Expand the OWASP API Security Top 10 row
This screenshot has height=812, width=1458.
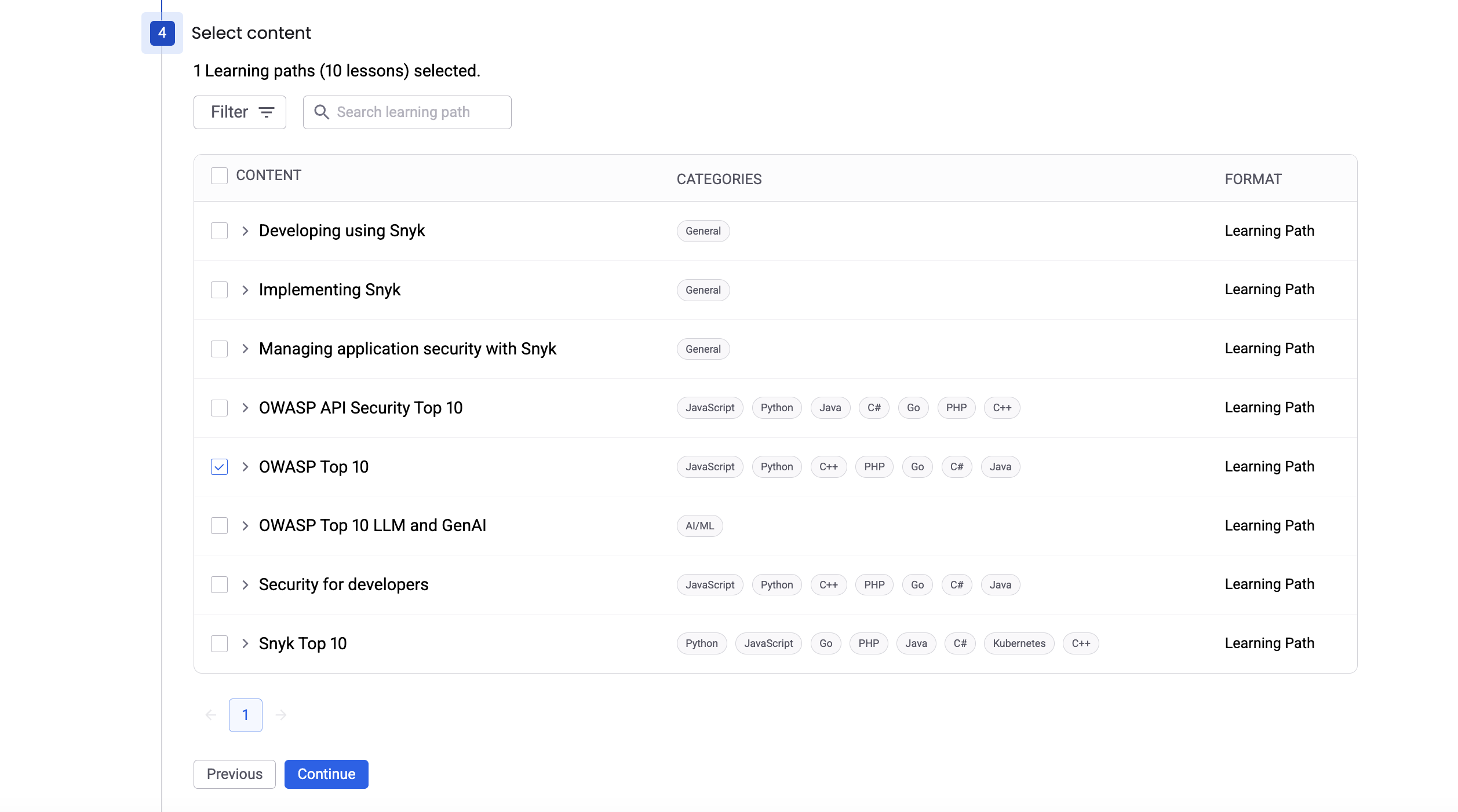tap(245, 408)
